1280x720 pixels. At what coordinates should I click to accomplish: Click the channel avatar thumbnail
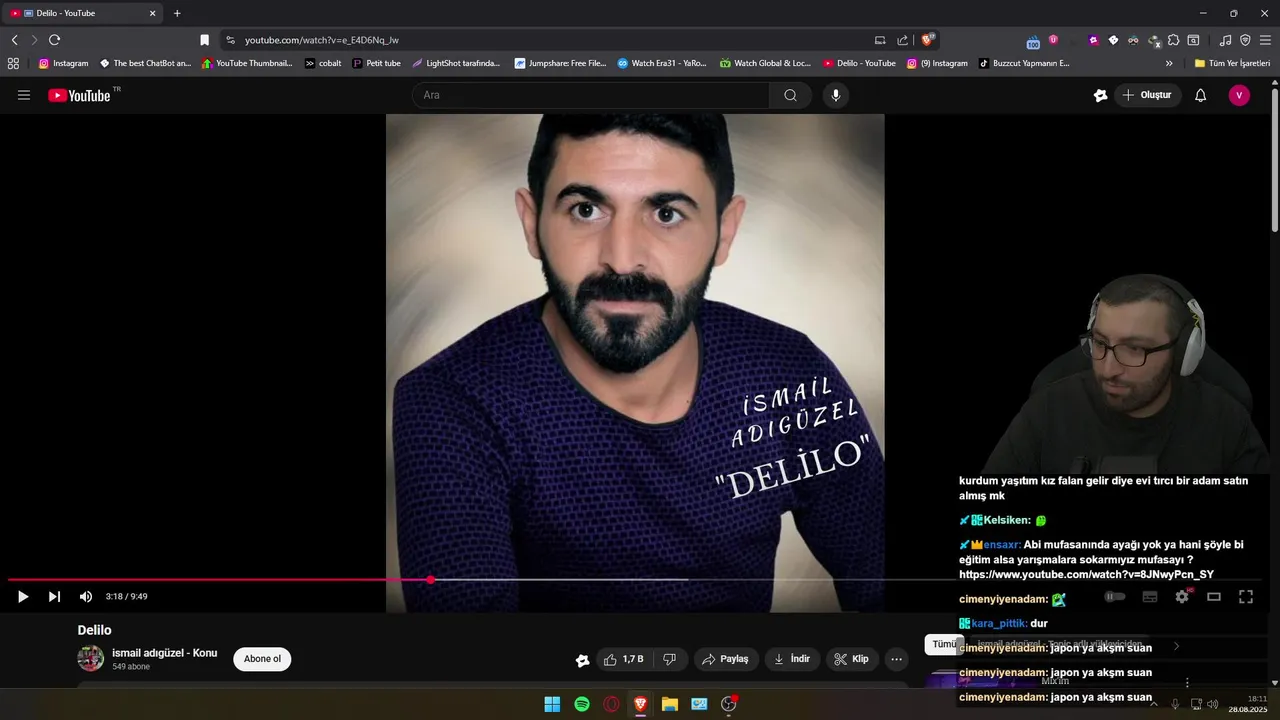pyautogui.click(x=91, y=658)
